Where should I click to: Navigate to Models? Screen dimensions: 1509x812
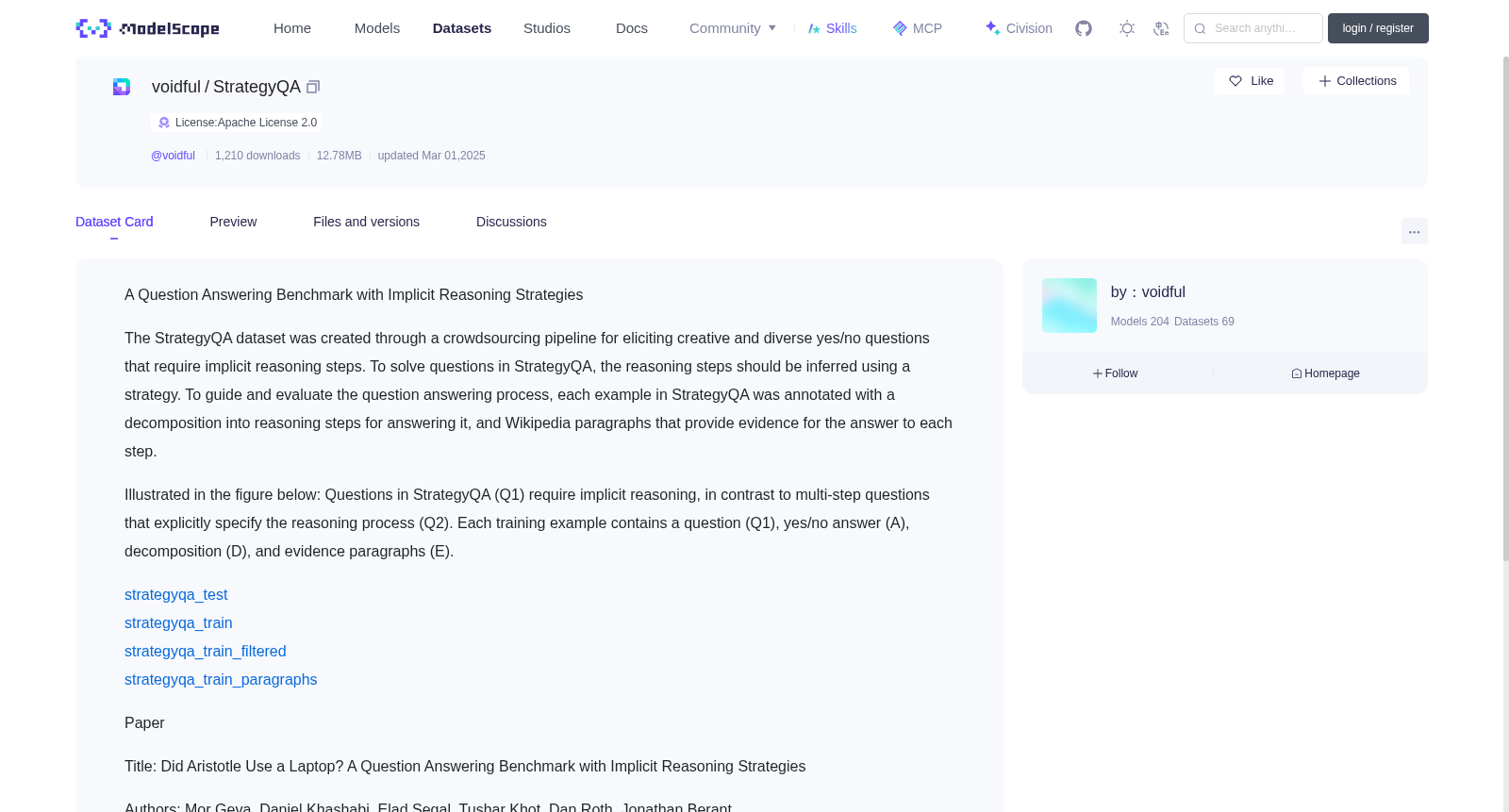[x=377, y=28]
